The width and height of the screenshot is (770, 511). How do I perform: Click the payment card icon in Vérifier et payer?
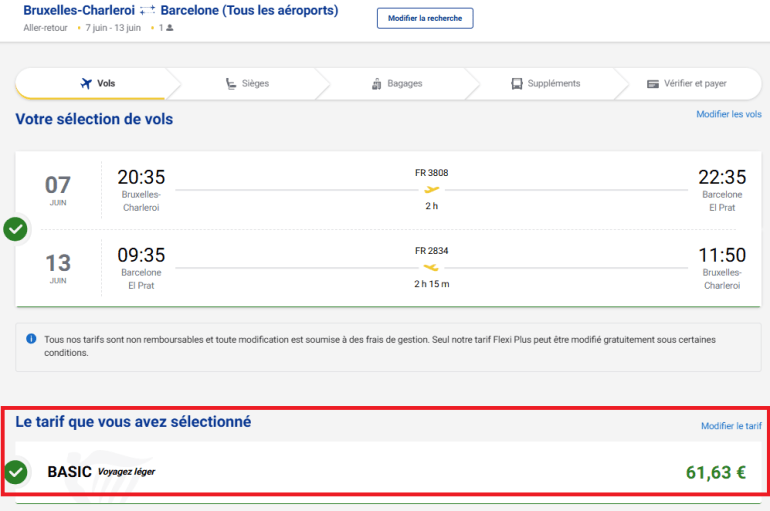click(652, 84)
